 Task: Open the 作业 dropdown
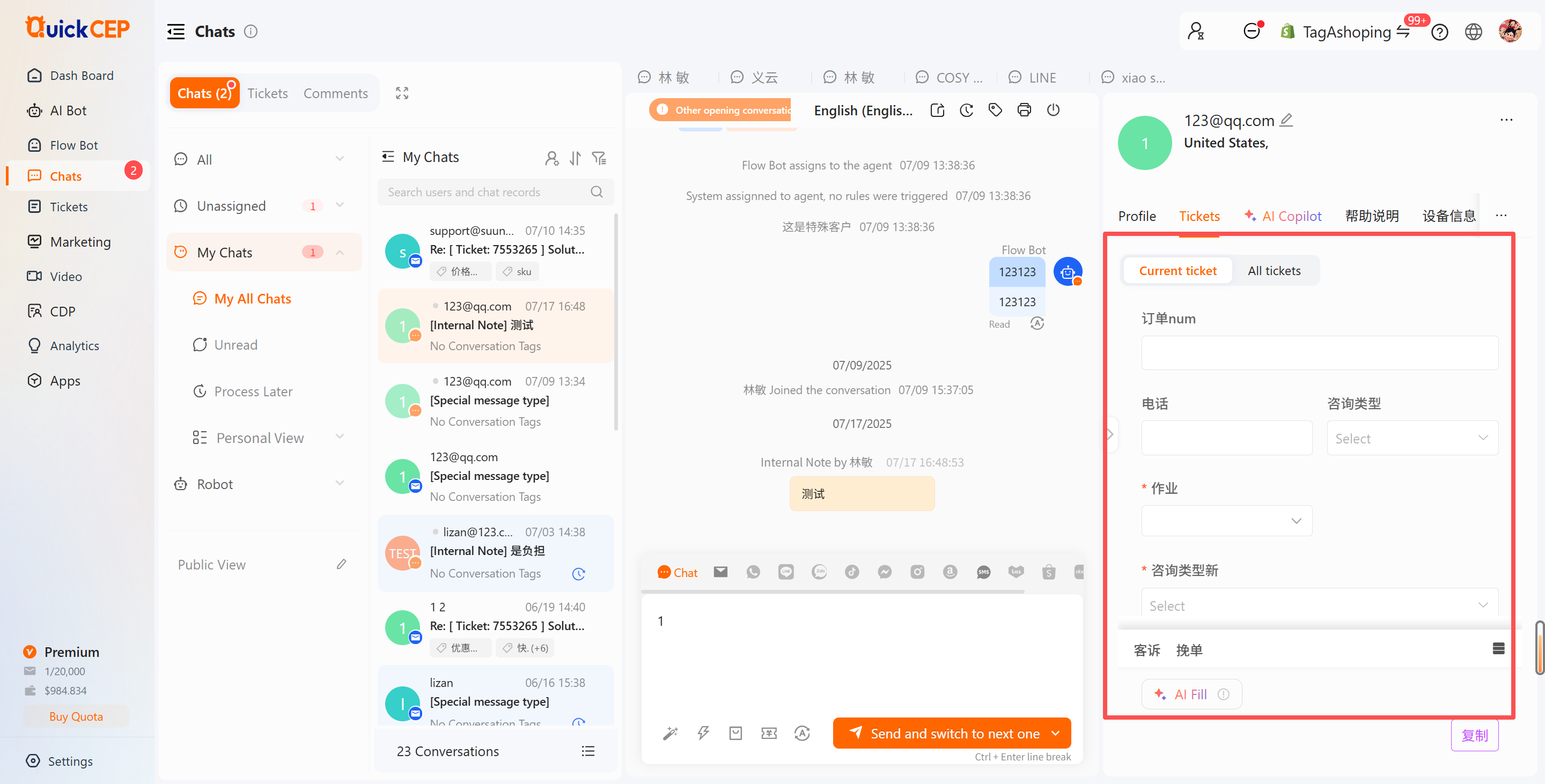tap(1226, 521)
